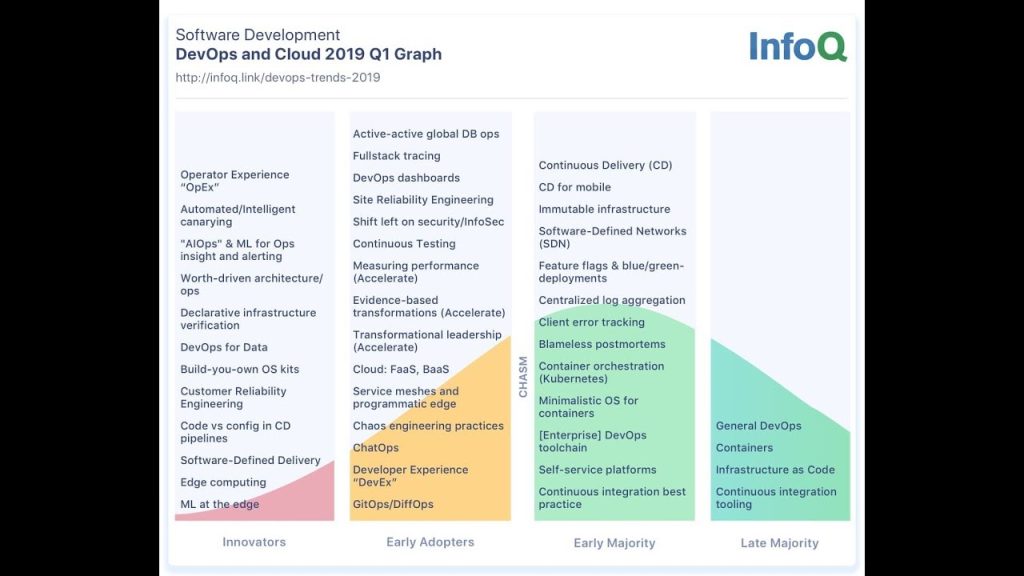Viewport: 1024px width, 576px height.
Task: Click 'Software-Defined Delivery' item
Action: [x=250, y=460]
